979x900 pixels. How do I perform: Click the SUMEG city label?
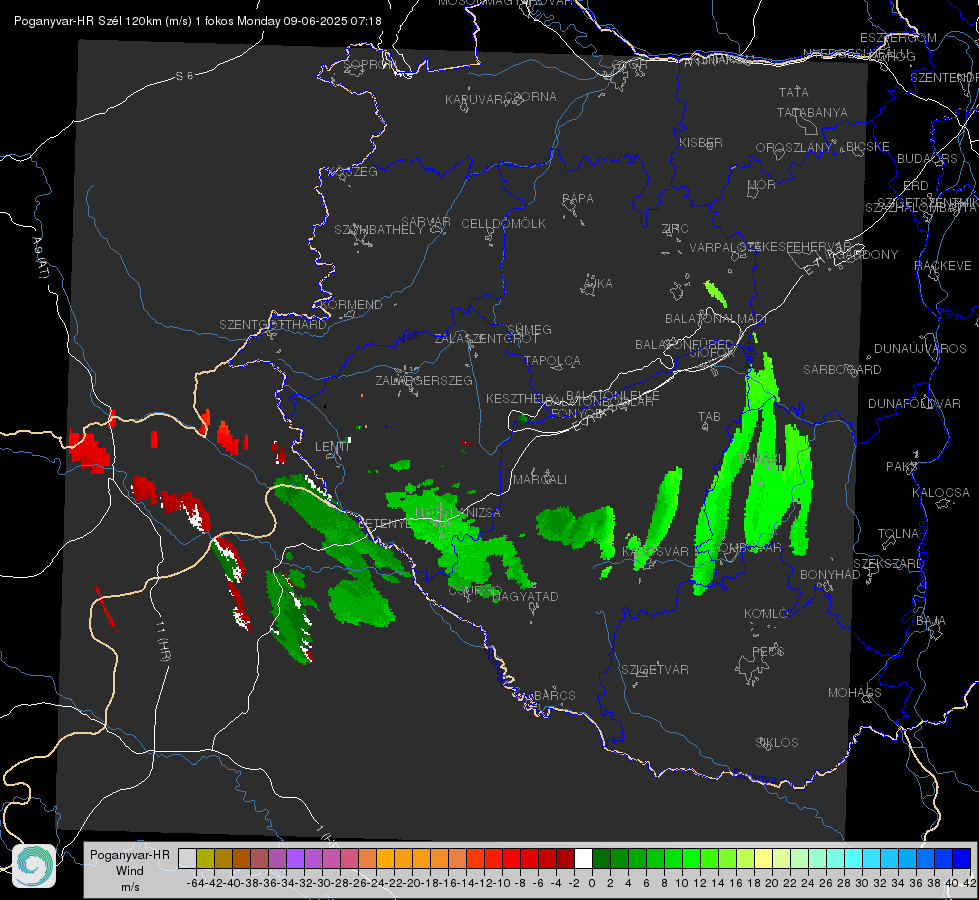[529, 329]
